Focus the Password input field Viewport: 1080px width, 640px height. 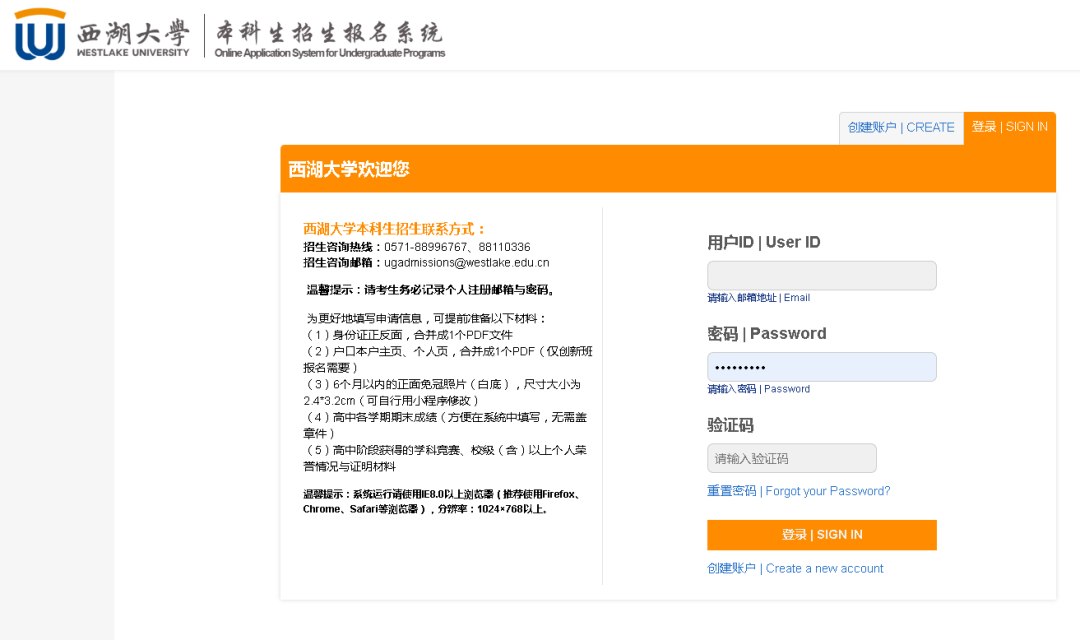822,367
